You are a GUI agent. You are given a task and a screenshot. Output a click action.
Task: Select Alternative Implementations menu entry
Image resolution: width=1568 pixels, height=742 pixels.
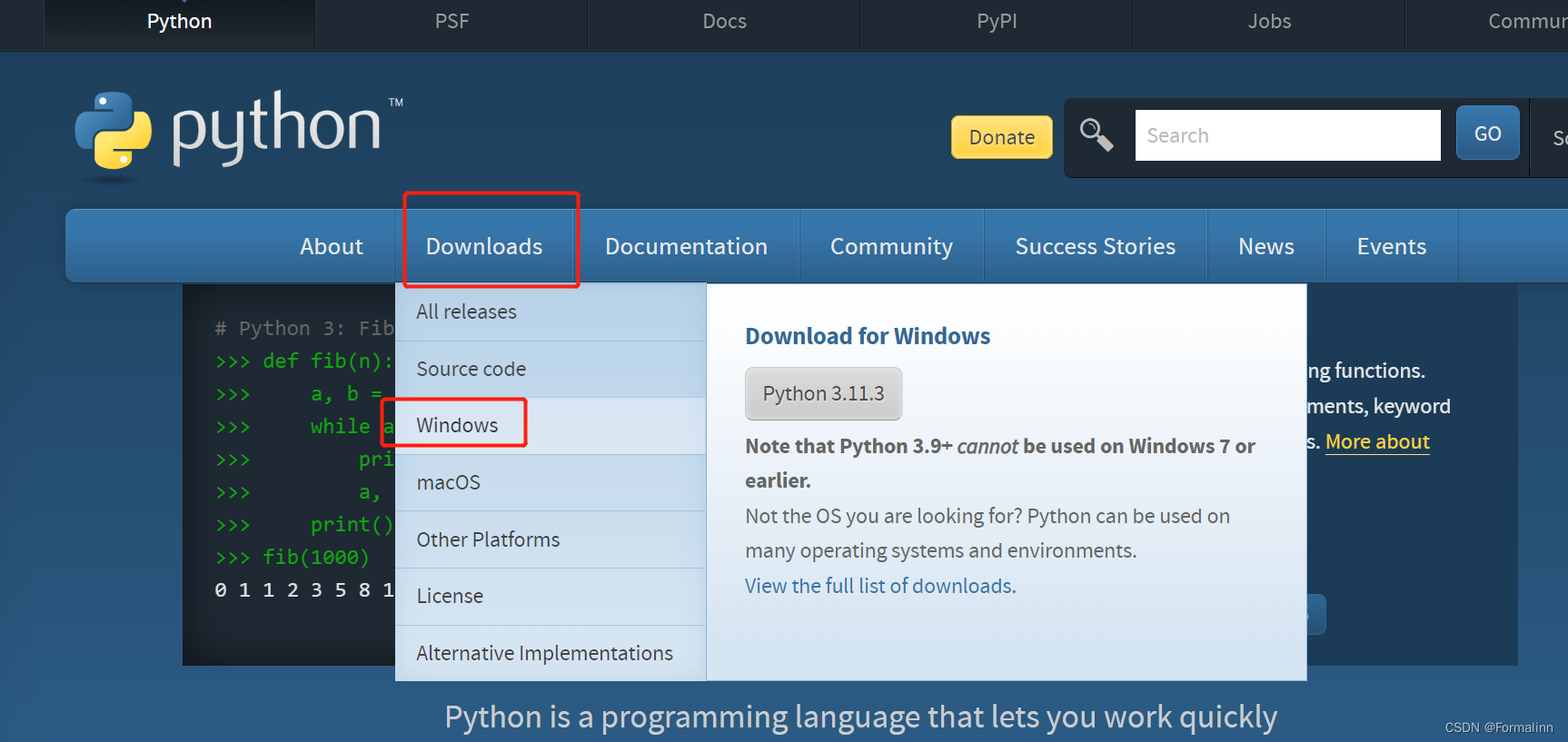pos(551,653)
